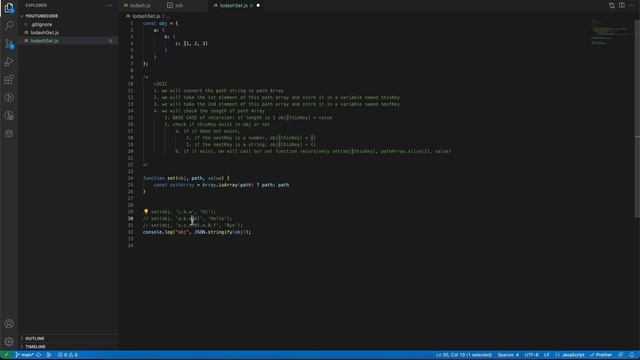Viewport: 640px width, 360px height.
Task: Open the Source Control view icon
Action: pos(9,44)
